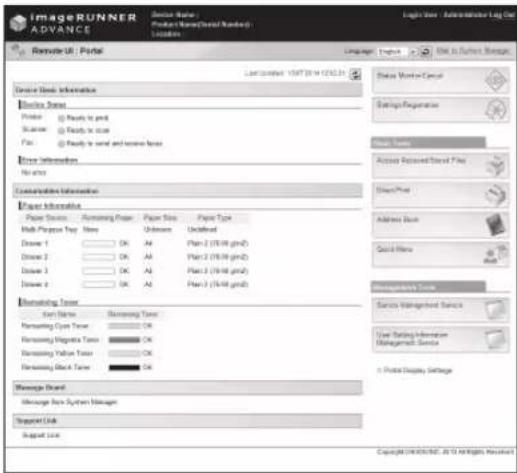Click the language apply refresh icon

(426, 52)
